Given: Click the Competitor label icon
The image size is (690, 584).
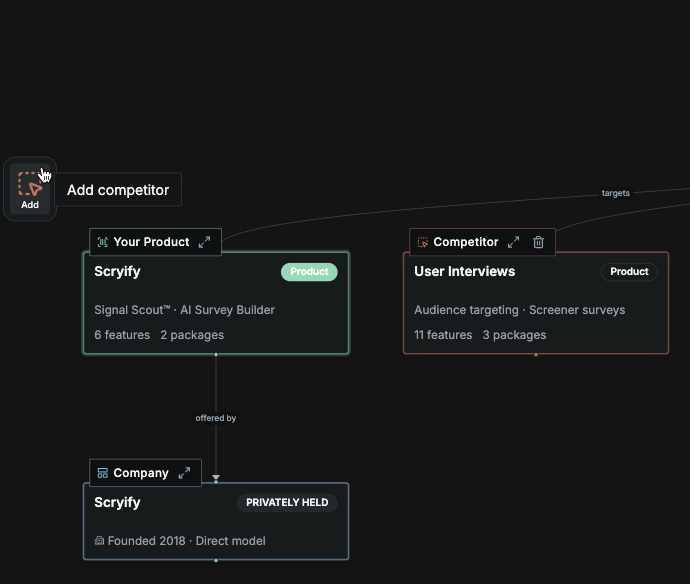Looking at the screenshot, I should [x=422, y=242].
